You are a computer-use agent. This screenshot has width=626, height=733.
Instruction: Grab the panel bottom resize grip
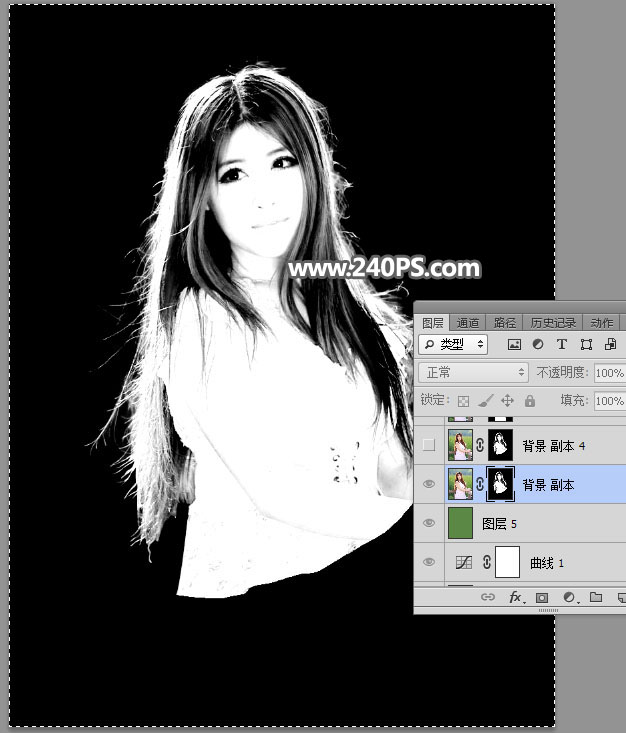coord(548,610)
